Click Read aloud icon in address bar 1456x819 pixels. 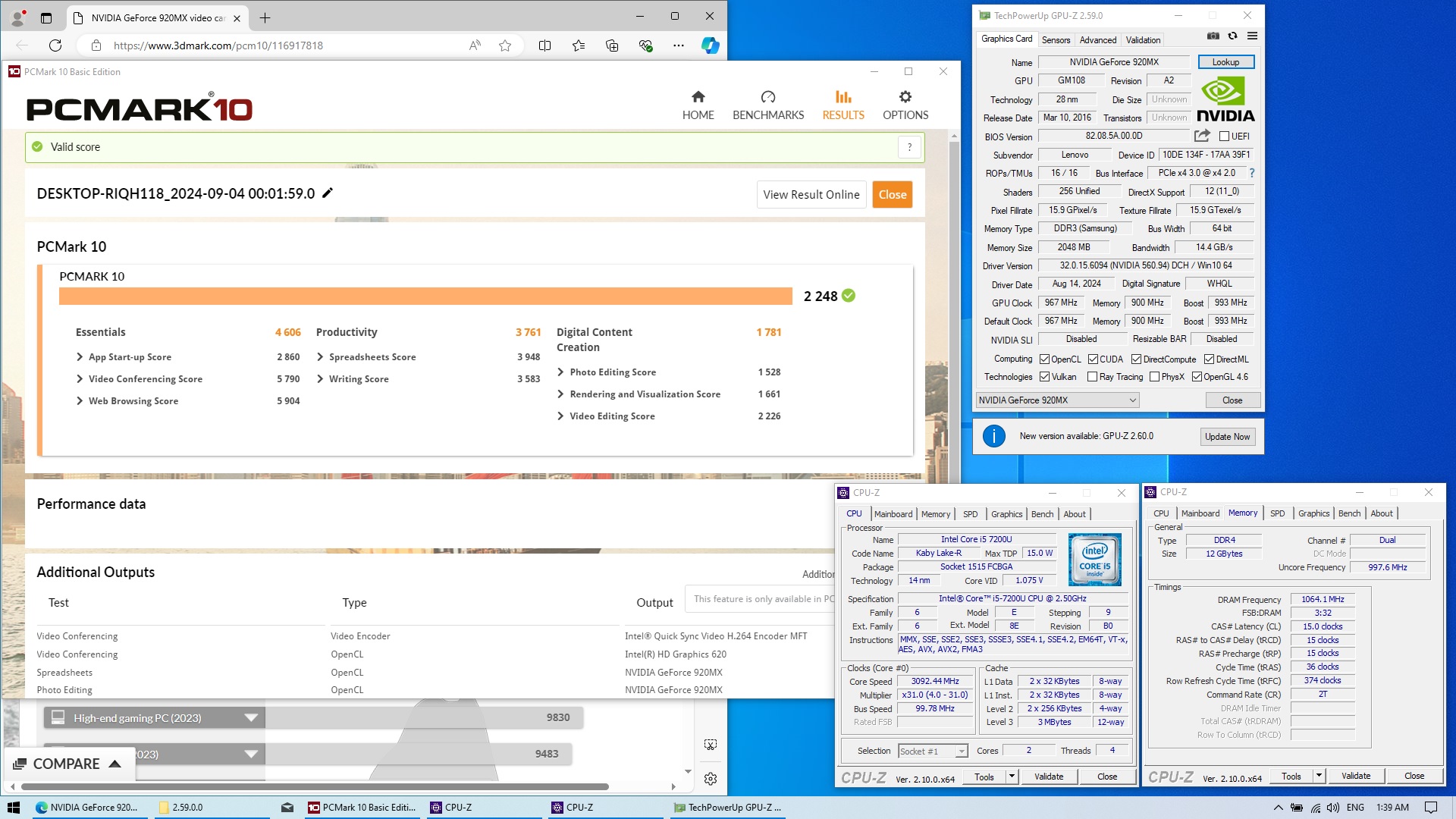click(x=475, y=45)
